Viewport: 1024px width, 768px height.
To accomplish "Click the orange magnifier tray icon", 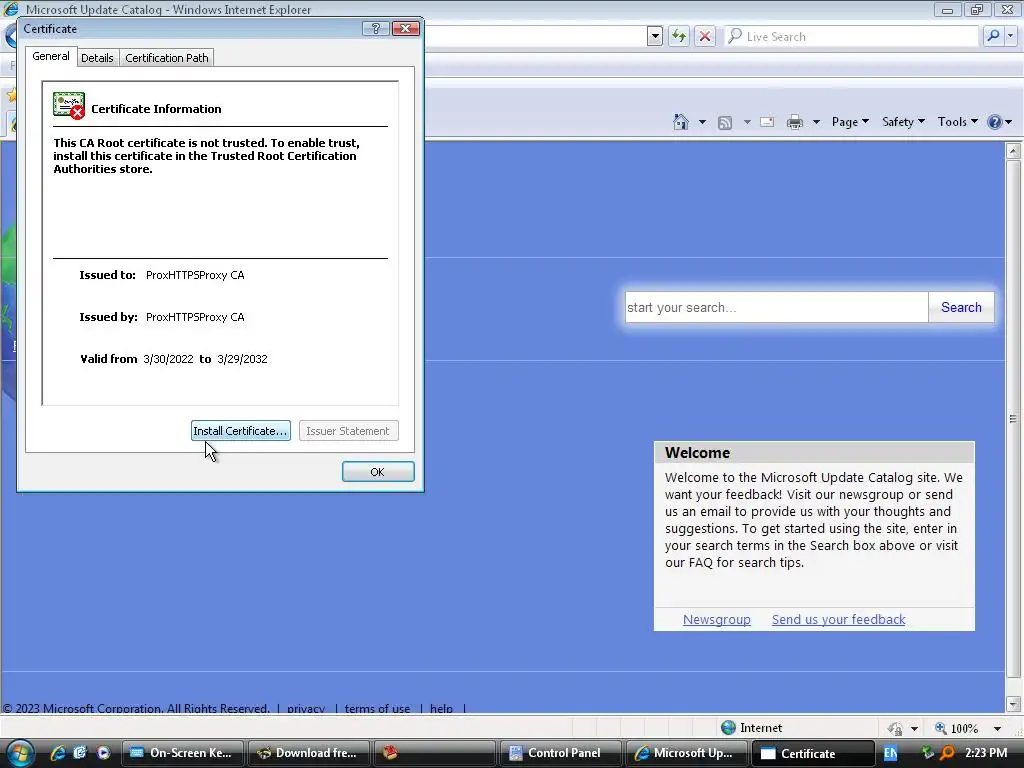I will (x=948, y=753).
